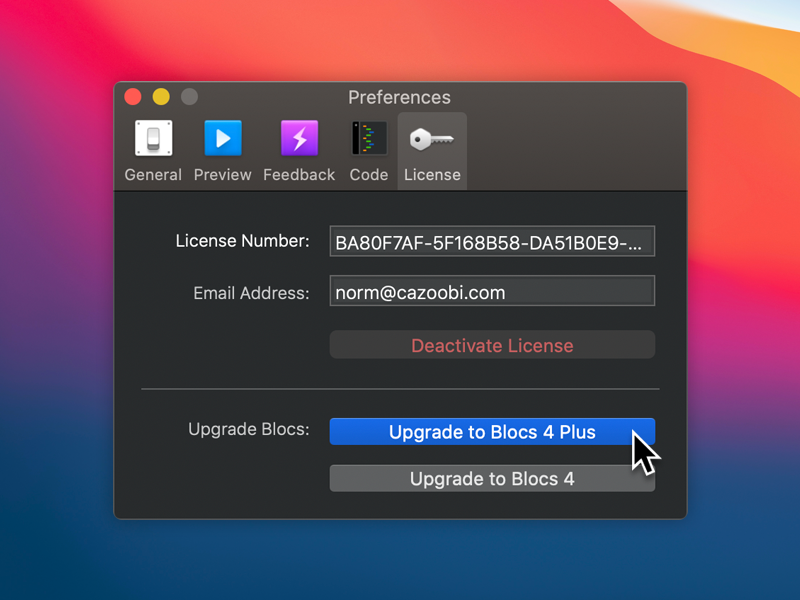Viewport: 800px width, 600px height.
Task: Select the License key icon
Action: tap(432, 139)
